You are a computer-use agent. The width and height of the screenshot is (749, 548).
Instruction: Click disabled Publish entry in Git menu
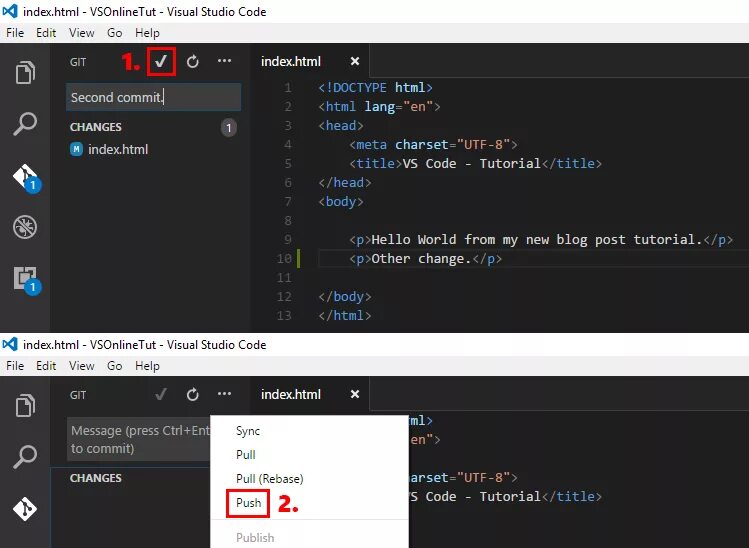point(255,537)
